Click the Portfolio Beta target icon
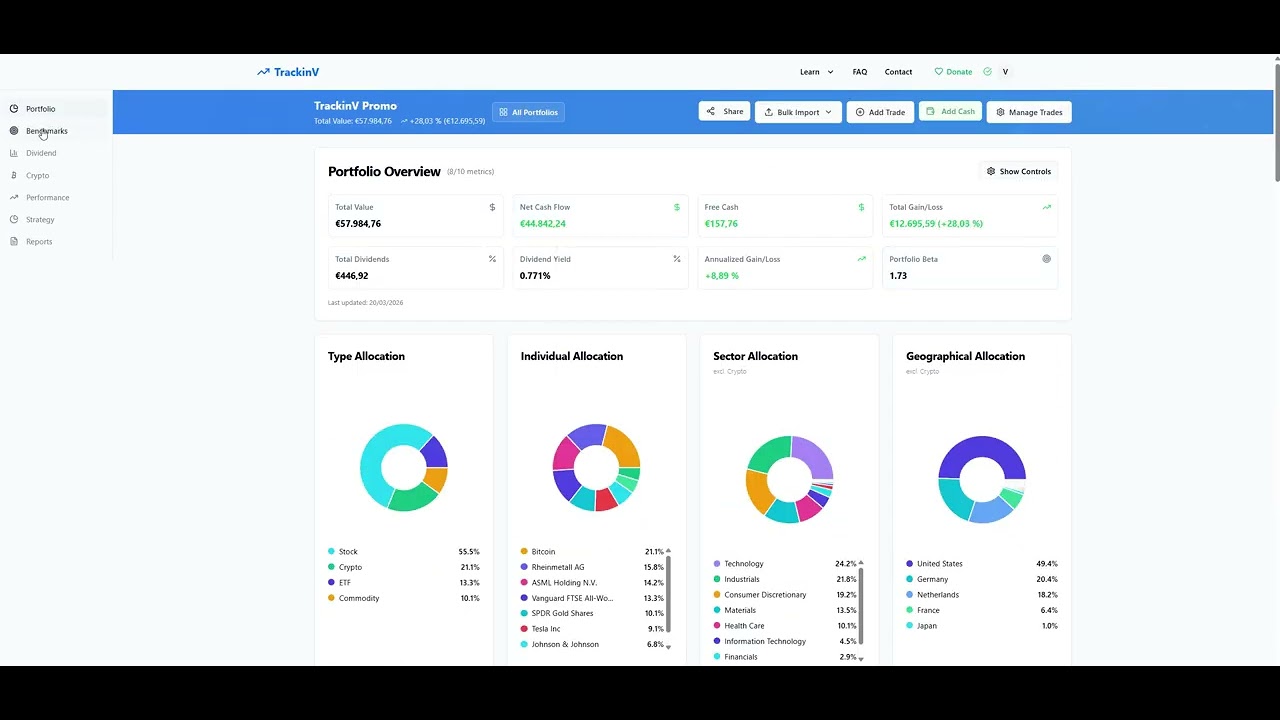1280x720 pixels. 1047,259
